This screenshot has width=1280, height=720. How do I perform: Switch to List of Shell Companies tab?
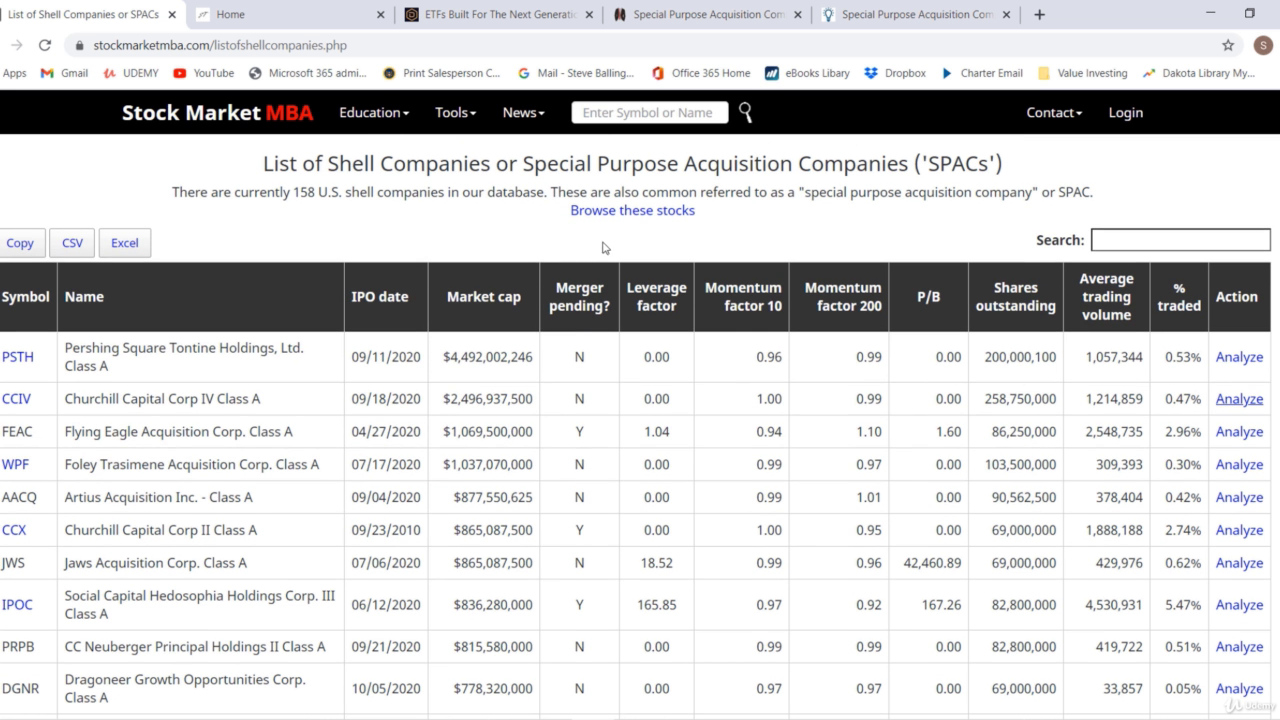click(92, 14)
